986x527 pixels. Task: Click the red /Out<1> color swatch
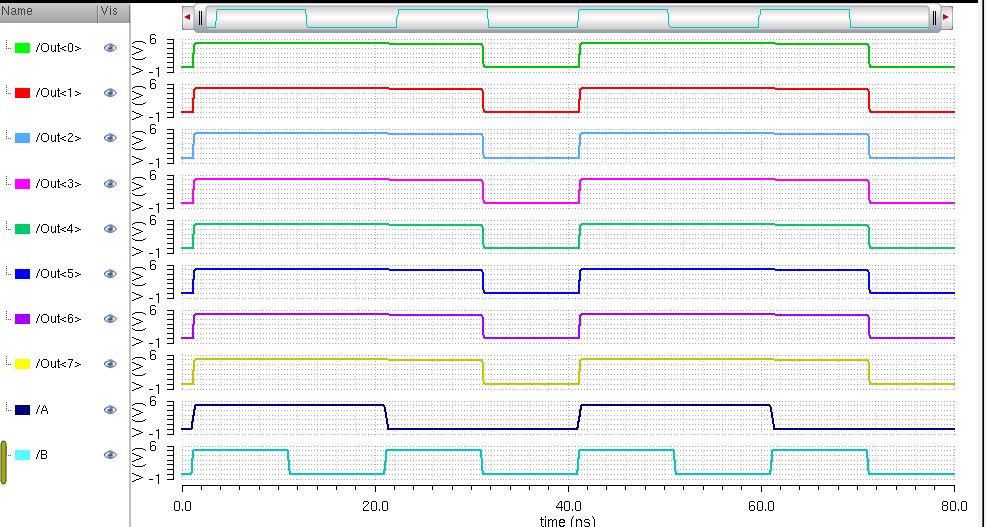[23, 93]
